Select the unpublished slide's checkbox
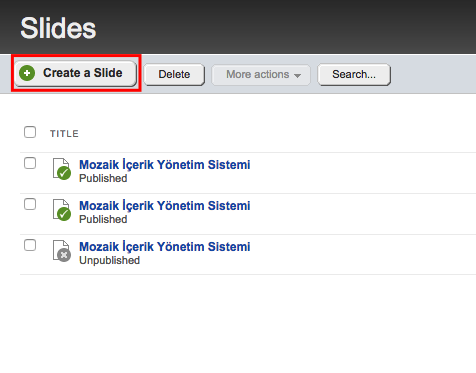 (x=30, y=245)
